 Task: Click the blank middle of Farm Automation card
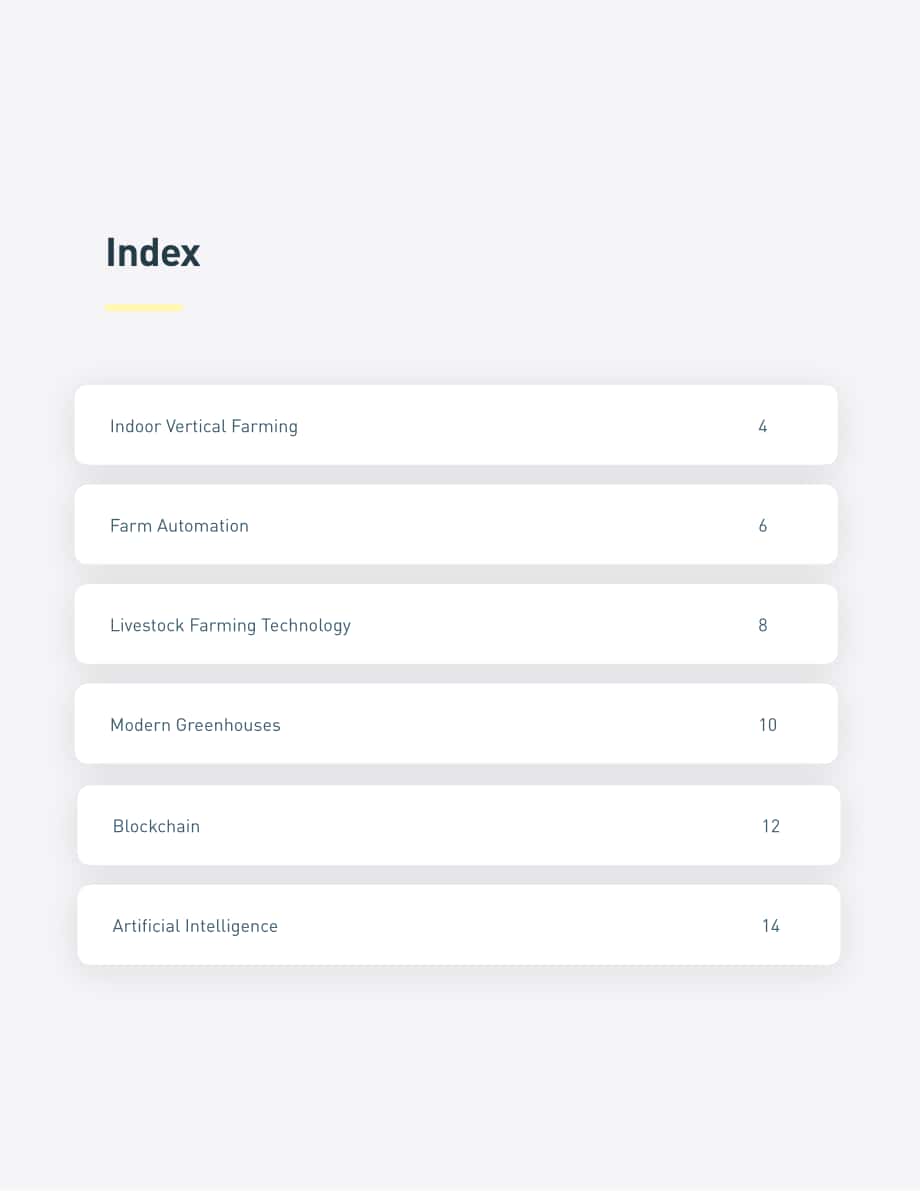click(x=501, y=525)
